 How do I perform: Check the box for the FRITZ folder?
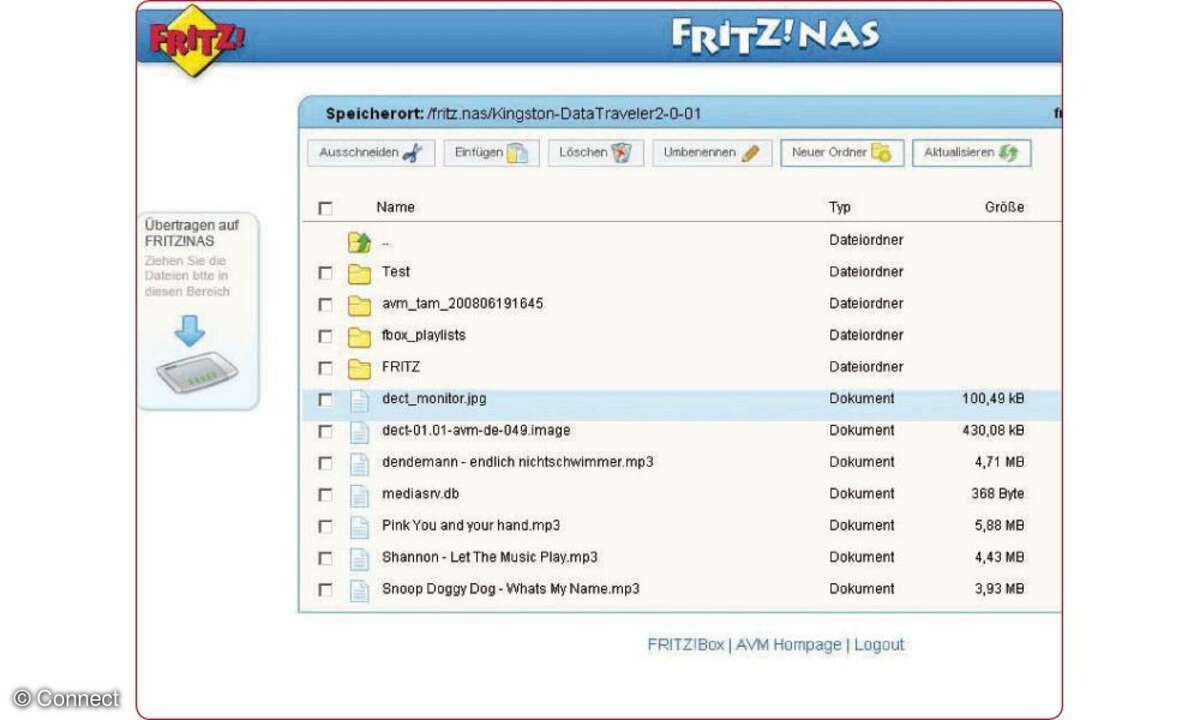point(325,368)
